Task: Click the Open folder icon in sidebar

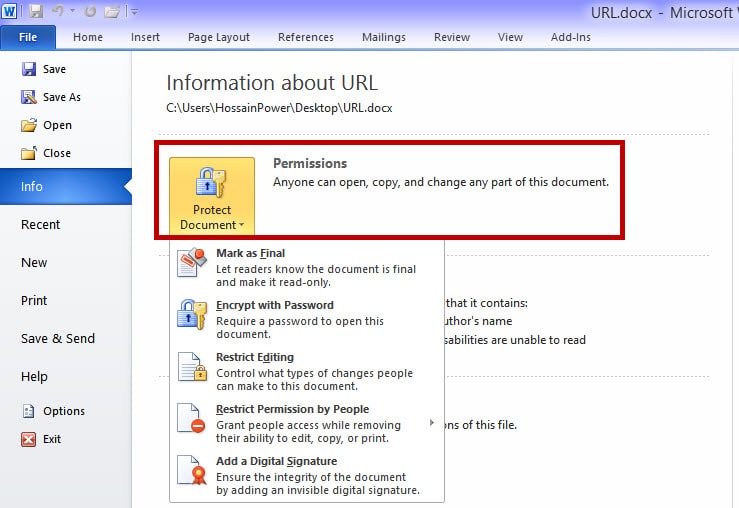Action: click(29, 125)
